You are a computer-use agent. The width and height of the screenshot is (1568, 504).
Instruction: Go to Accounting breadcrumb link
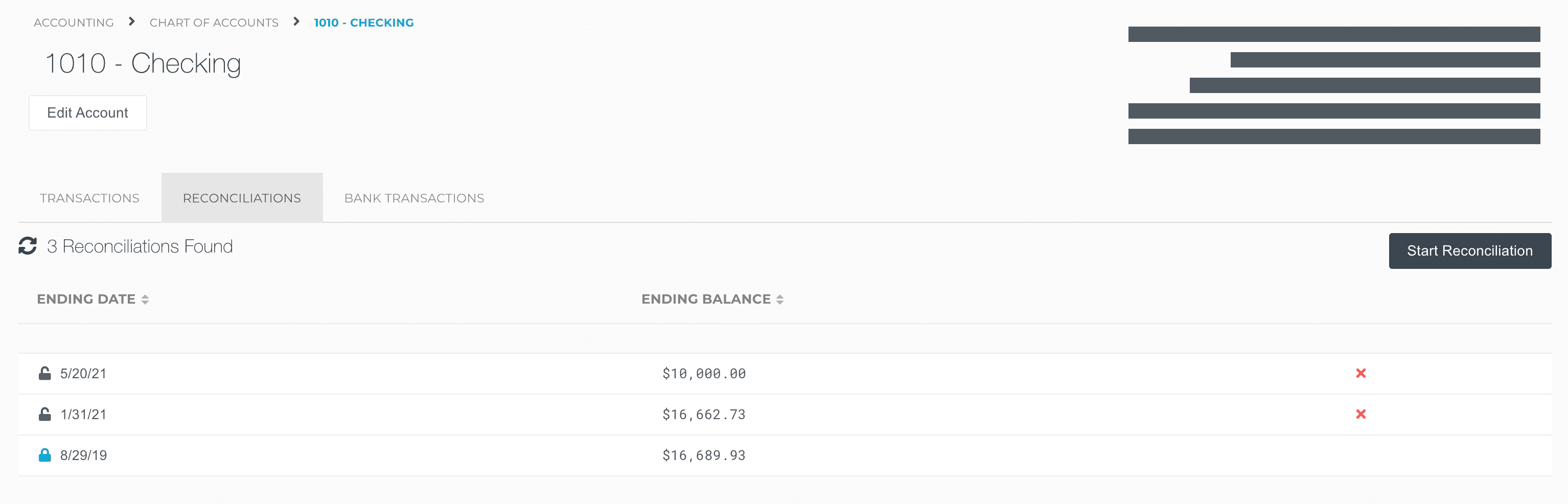pos(74,22)
